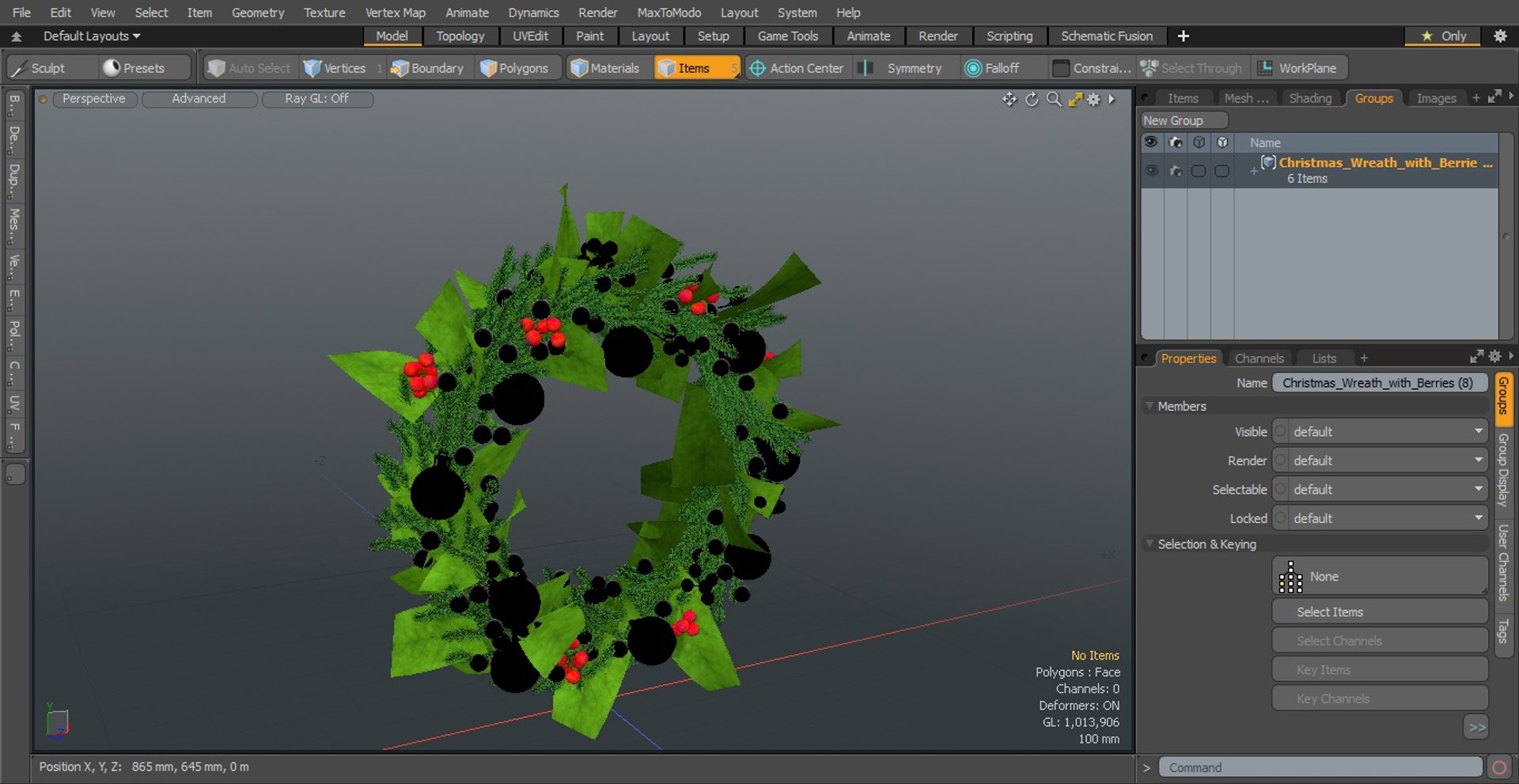The height and width of the screenshot is (784, 1519).
Task: Click the home icon beside Default Layouts
Action: pos(16,36)
